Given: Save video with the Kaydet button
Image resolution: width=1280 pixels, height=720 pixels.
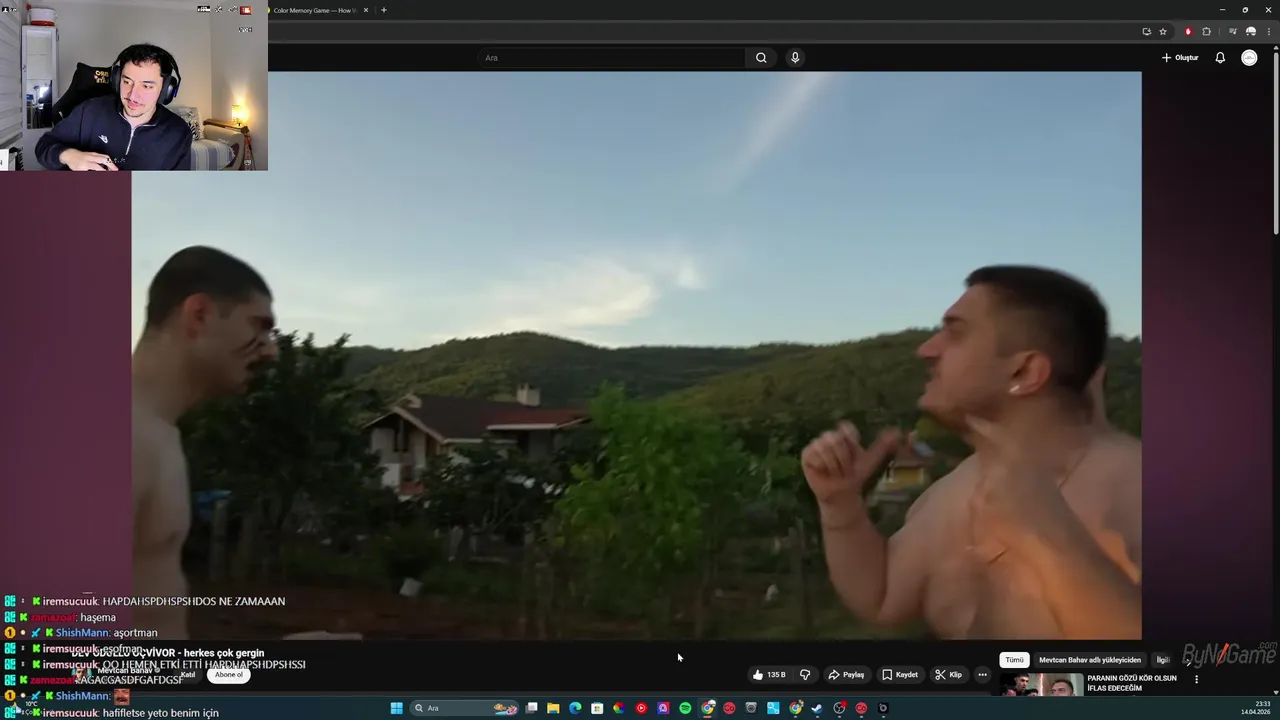Looking at the screenshot, I should click(x=900, y=675).
